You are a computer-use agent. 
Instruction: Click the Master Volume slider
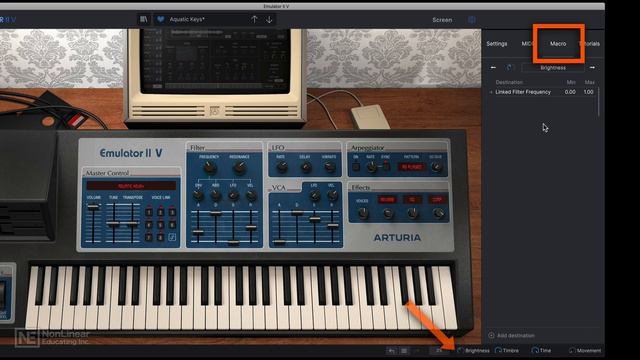[x=93, y=207]
